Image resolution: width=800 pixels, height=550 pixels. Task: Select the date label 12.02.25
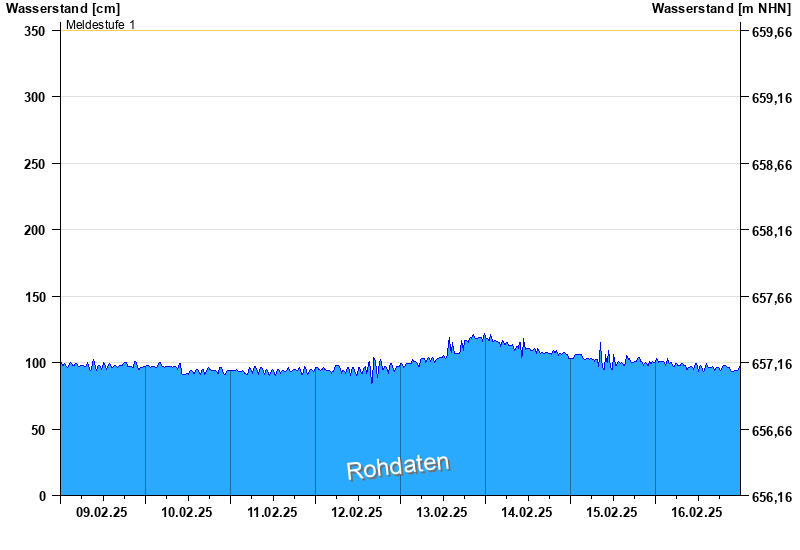[357, 512]
